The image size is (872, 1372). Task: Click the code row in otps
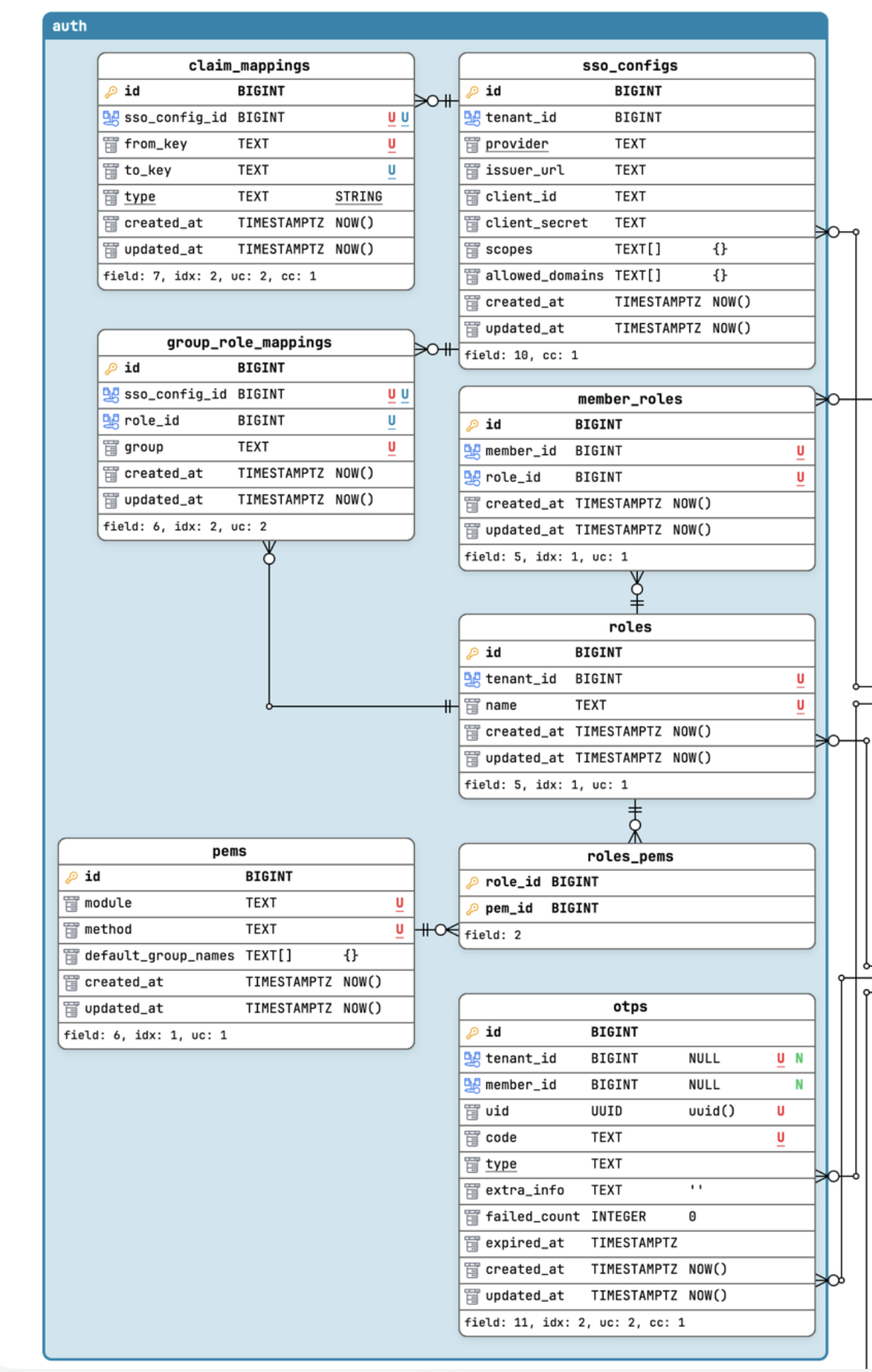click(637, 1138)
